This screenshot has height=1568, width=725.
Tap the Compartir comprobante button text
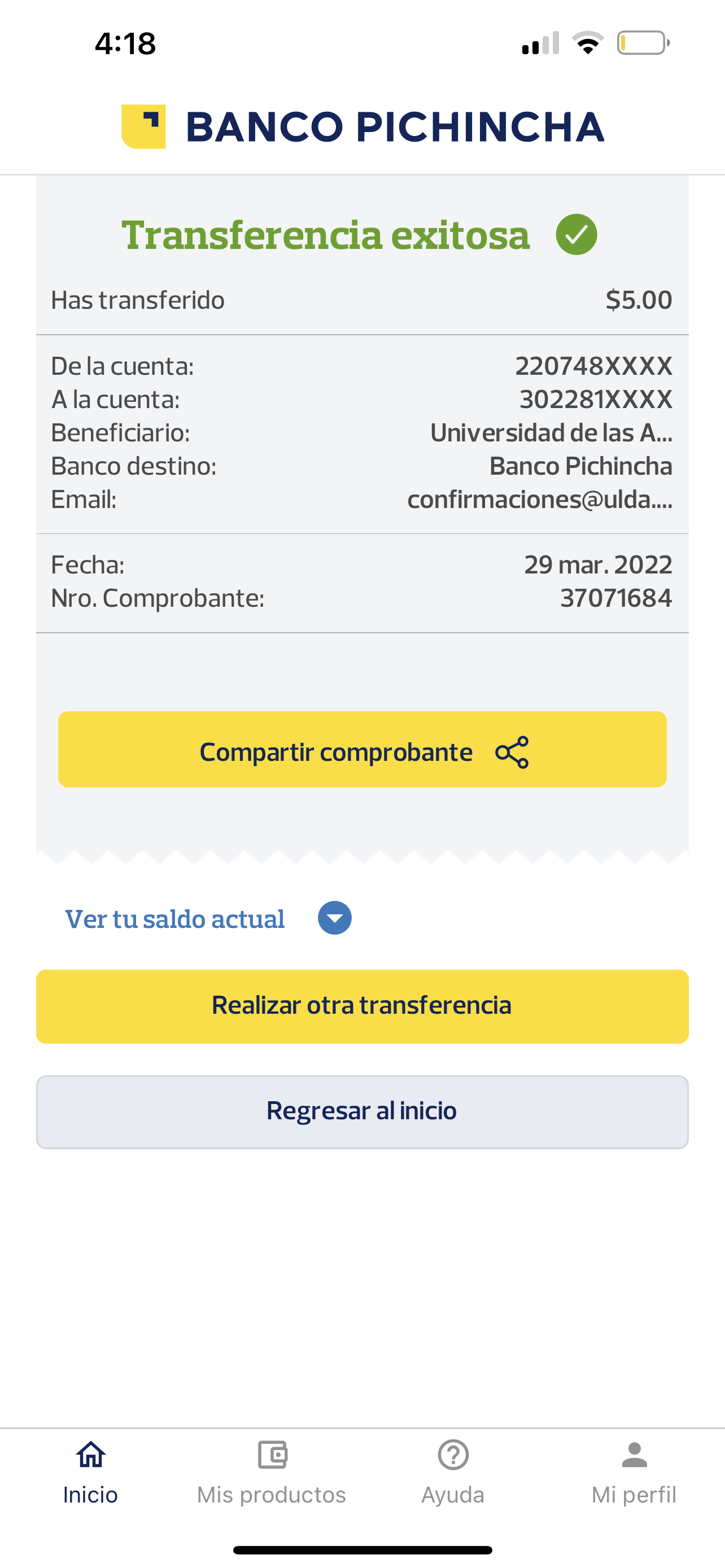pos(336,752)
